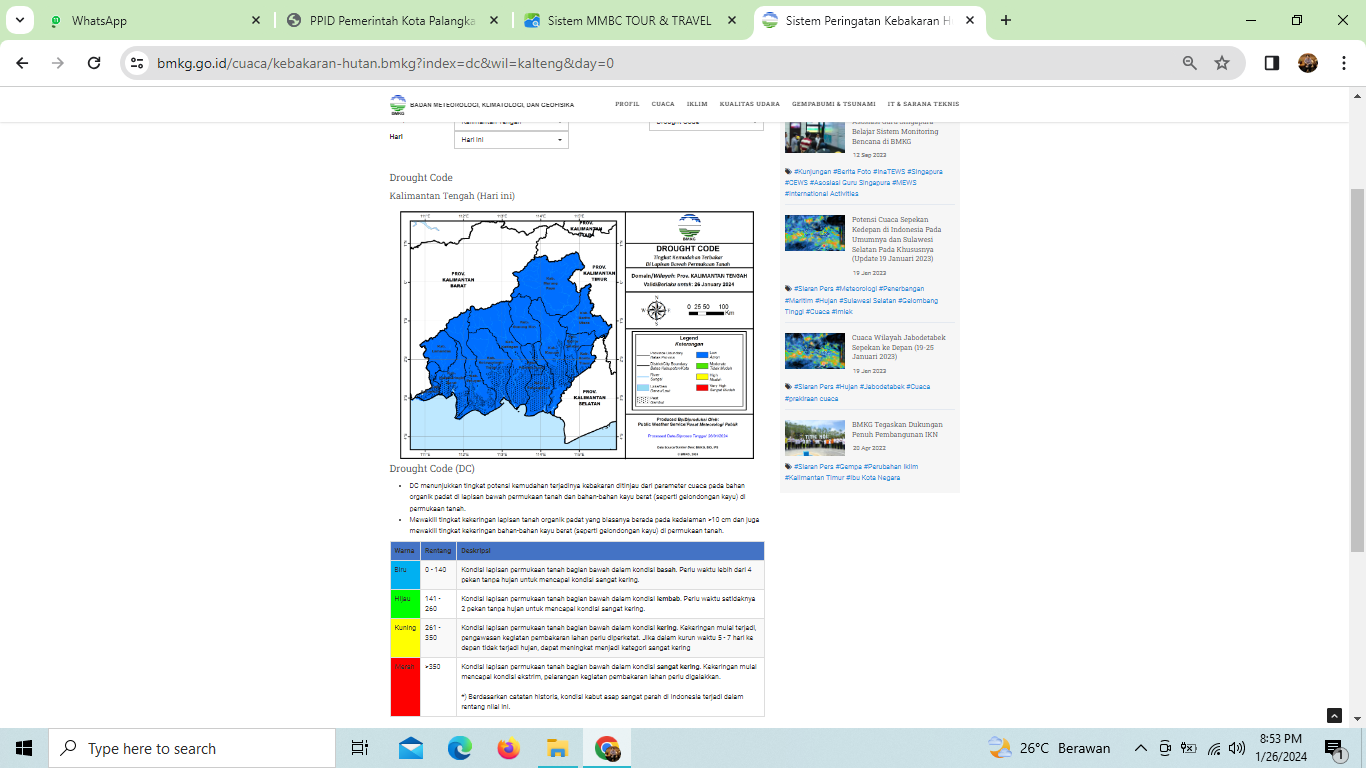The height and width of the screenshot is (768, 1366).
Task: Launch Firefox from taskbar
Action: point(508,748)
